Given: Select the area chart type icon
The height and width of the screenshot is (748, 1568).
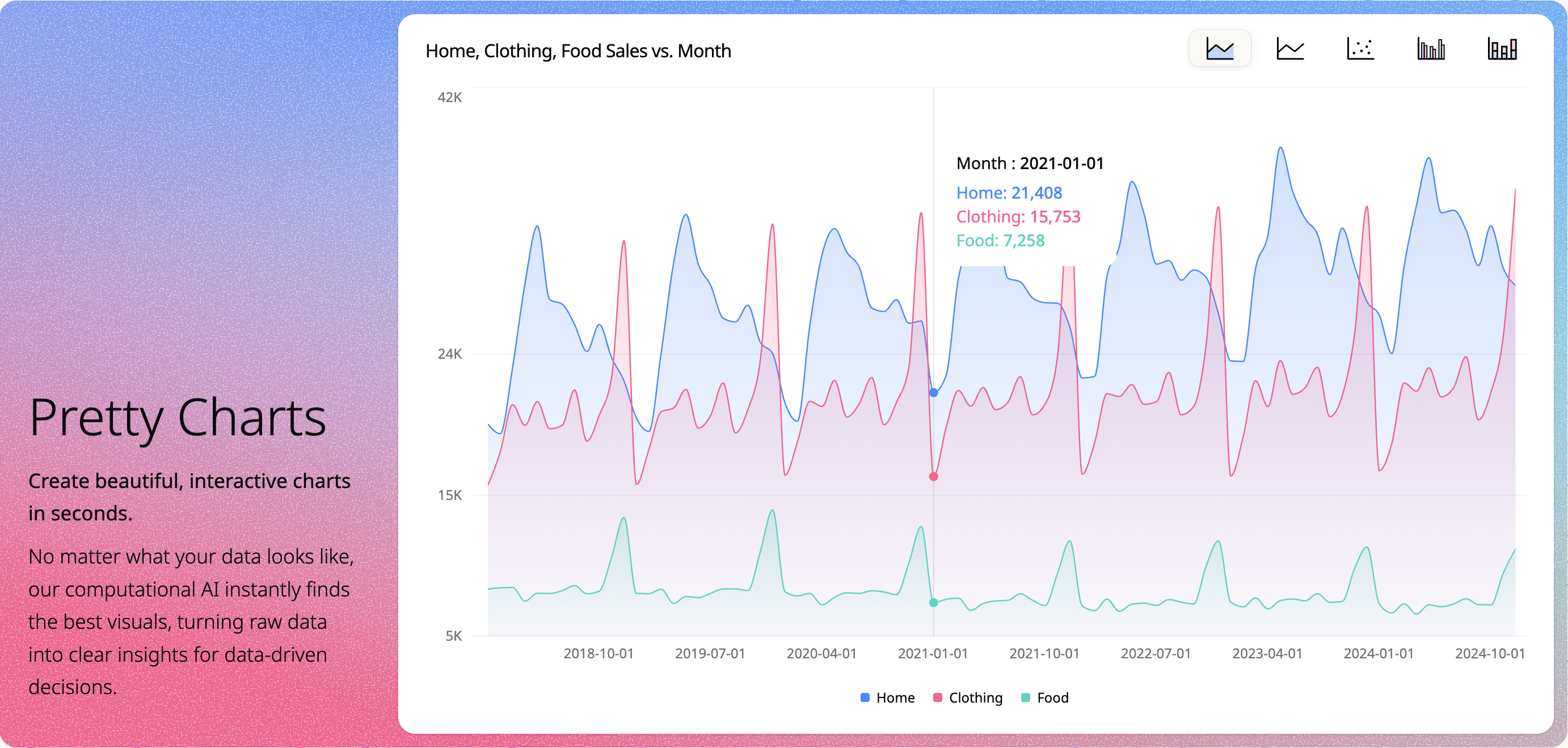Looking at the screenshot, I should tap(1219, 49).
